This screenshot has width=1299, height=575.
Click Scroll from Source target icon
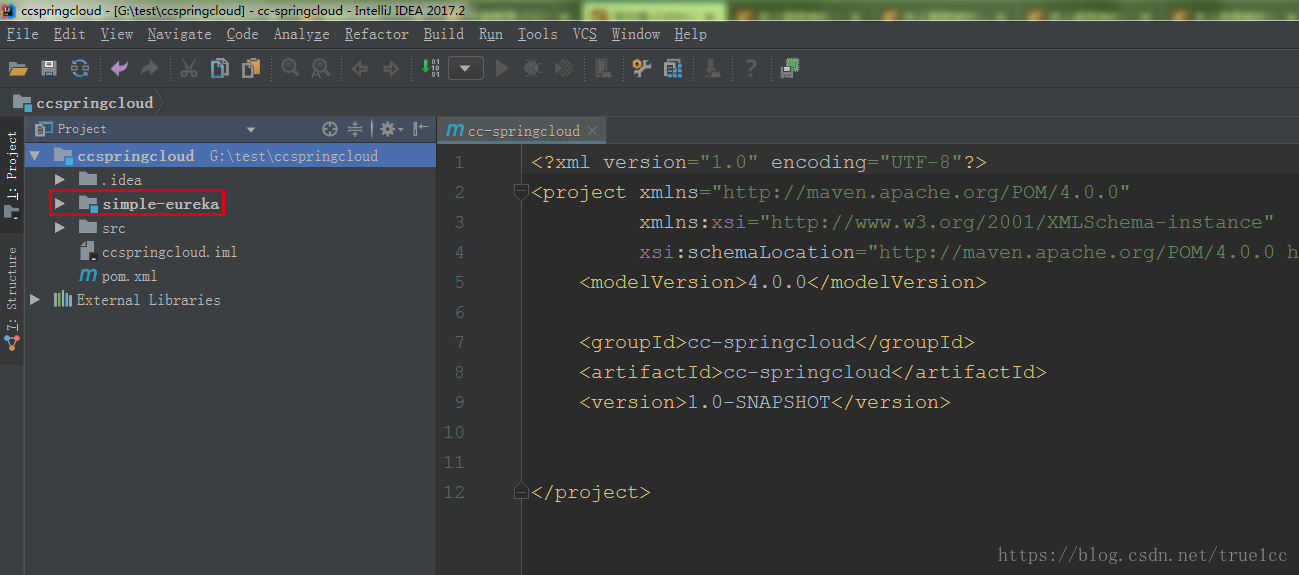tap(330, 129)
